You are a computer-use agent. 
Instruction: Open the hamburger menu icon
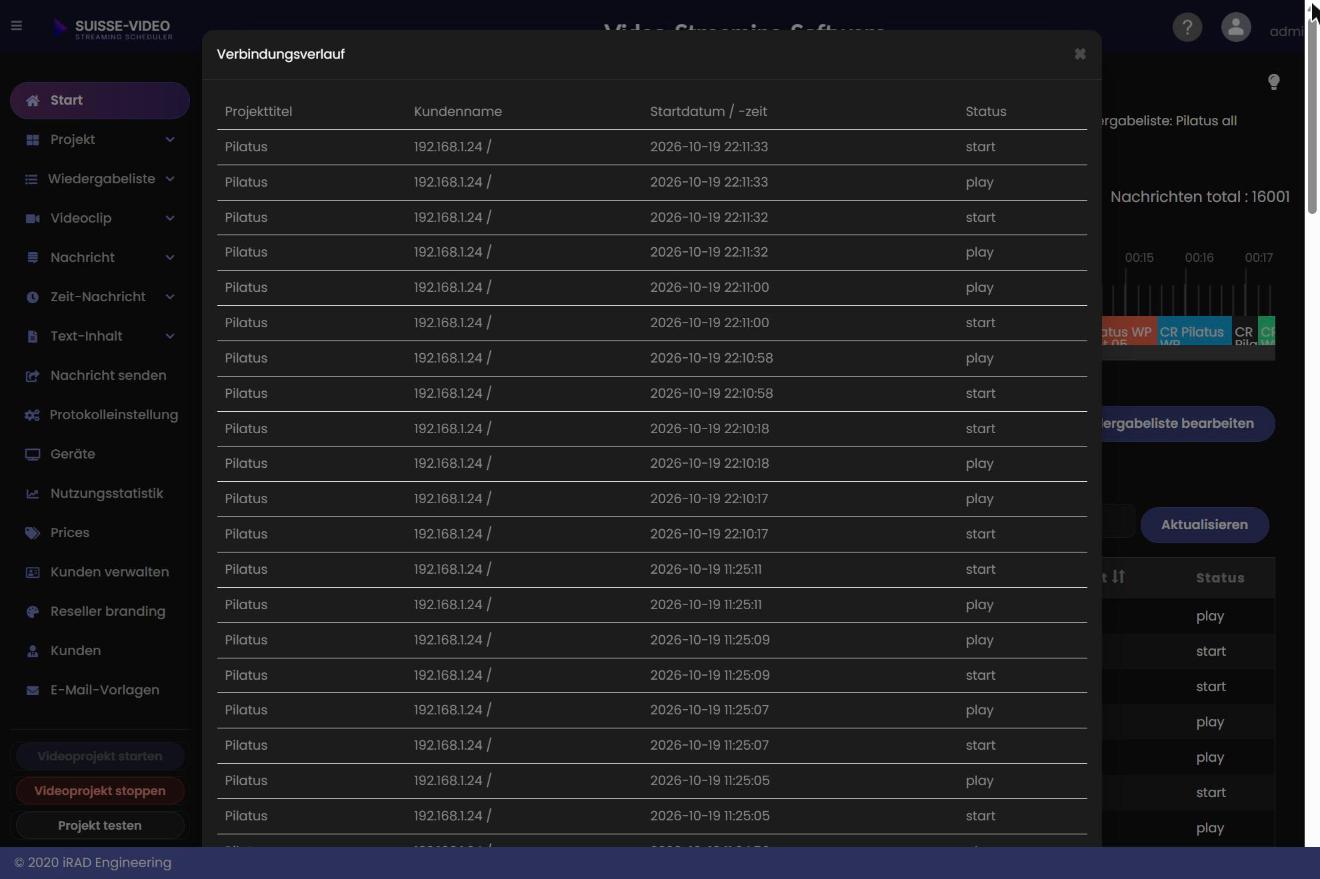coord(16,26)
